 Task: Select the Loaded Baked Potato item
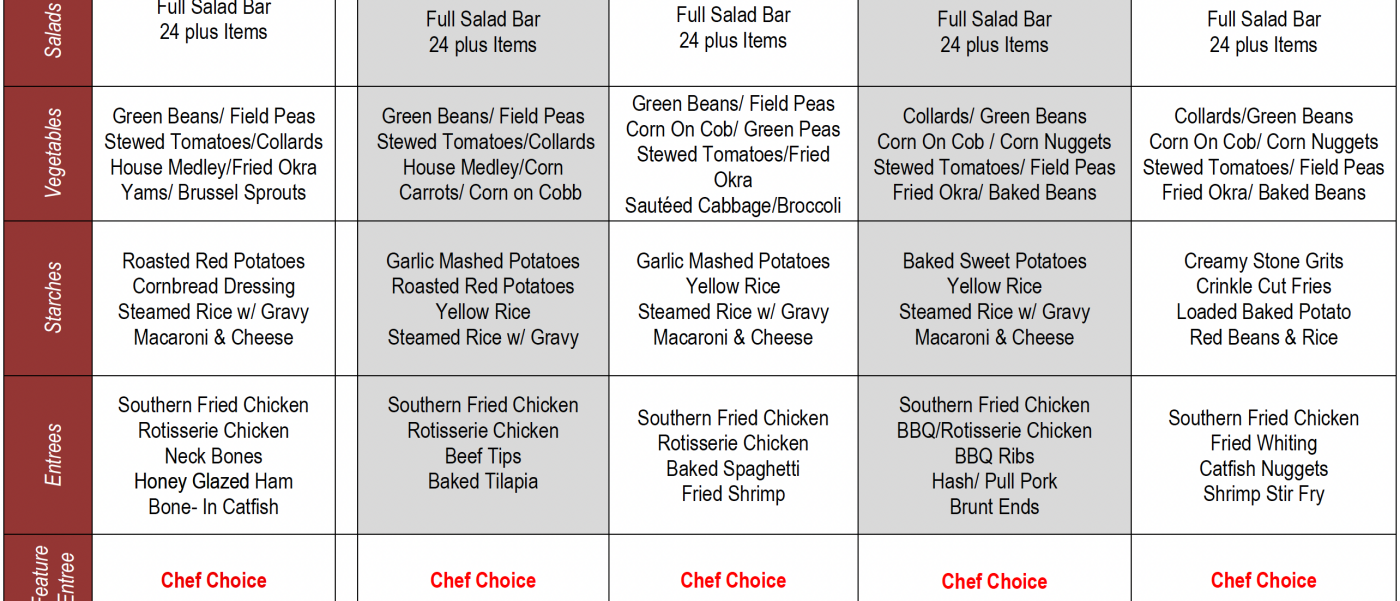[x=1263, y=312]
